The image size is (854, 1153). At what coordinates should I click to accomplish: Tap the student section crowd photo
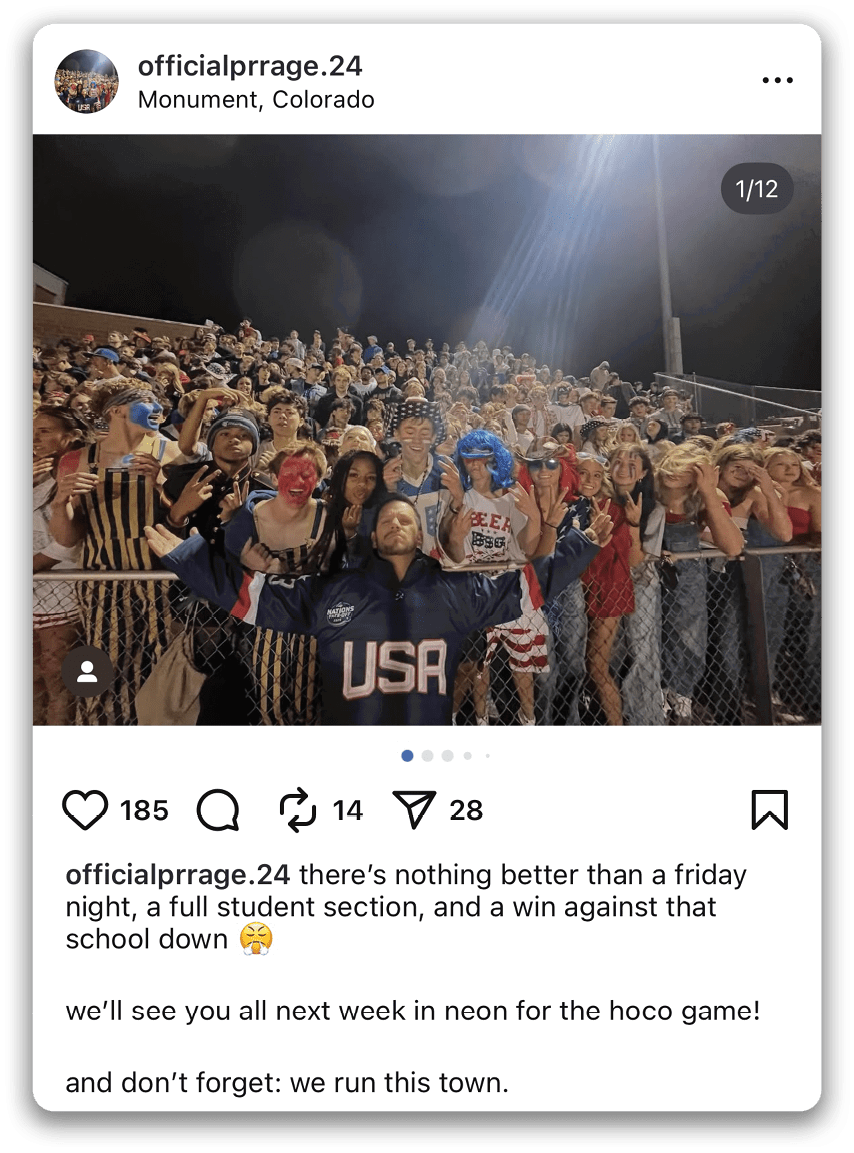pos(427,429)
